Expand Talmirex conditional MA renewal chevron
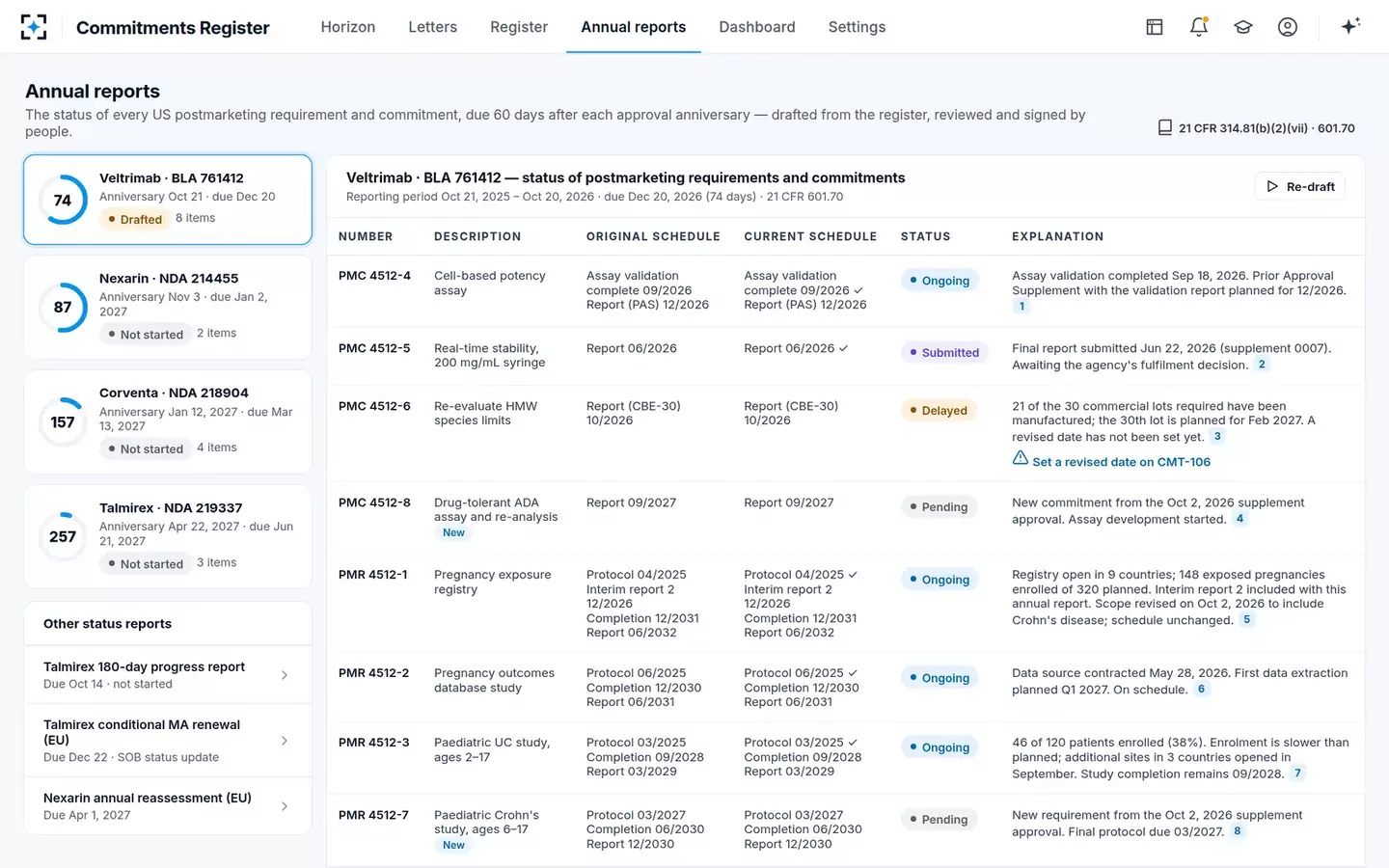The image size is (1389, 868). coord(285,741)
